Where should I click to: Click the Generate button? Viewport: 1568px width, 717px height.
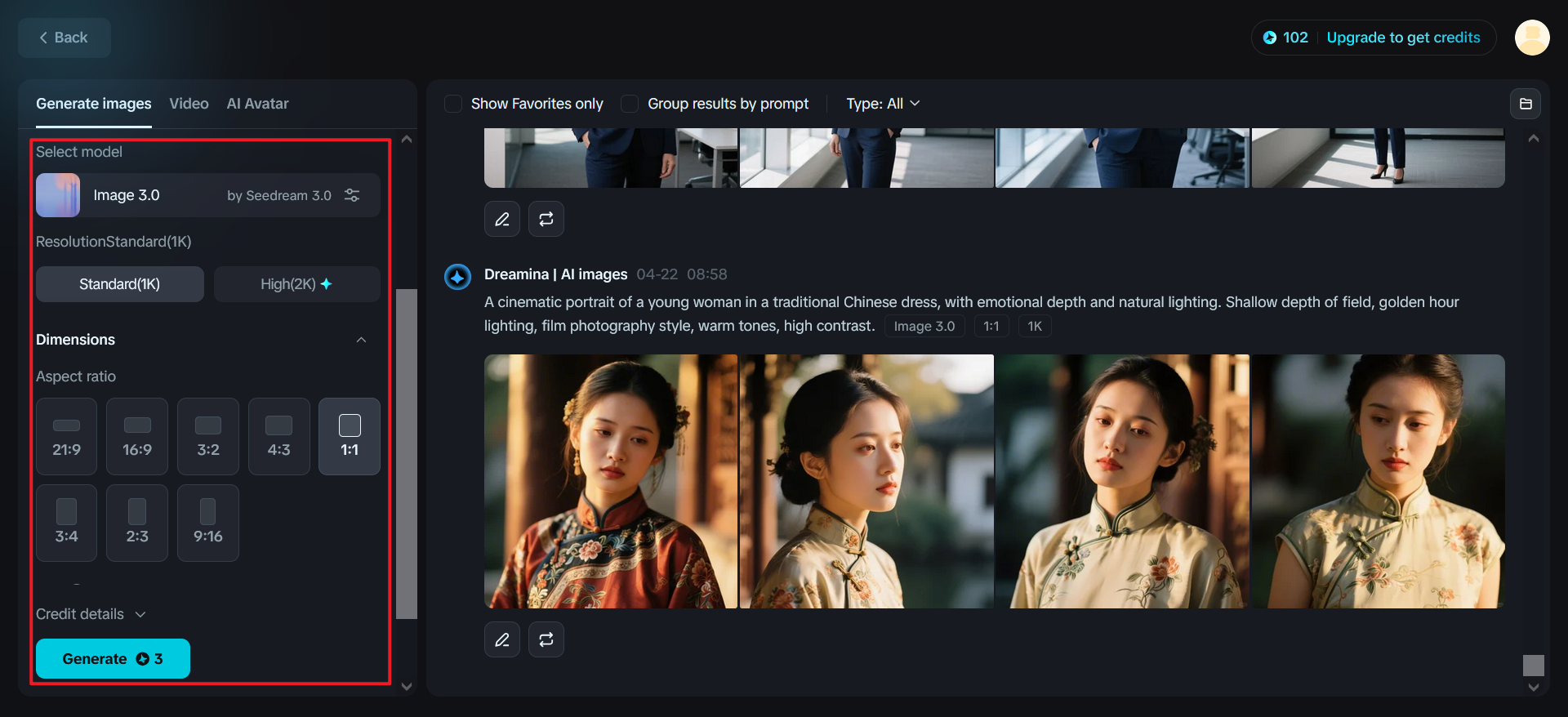tap(113, 659)
